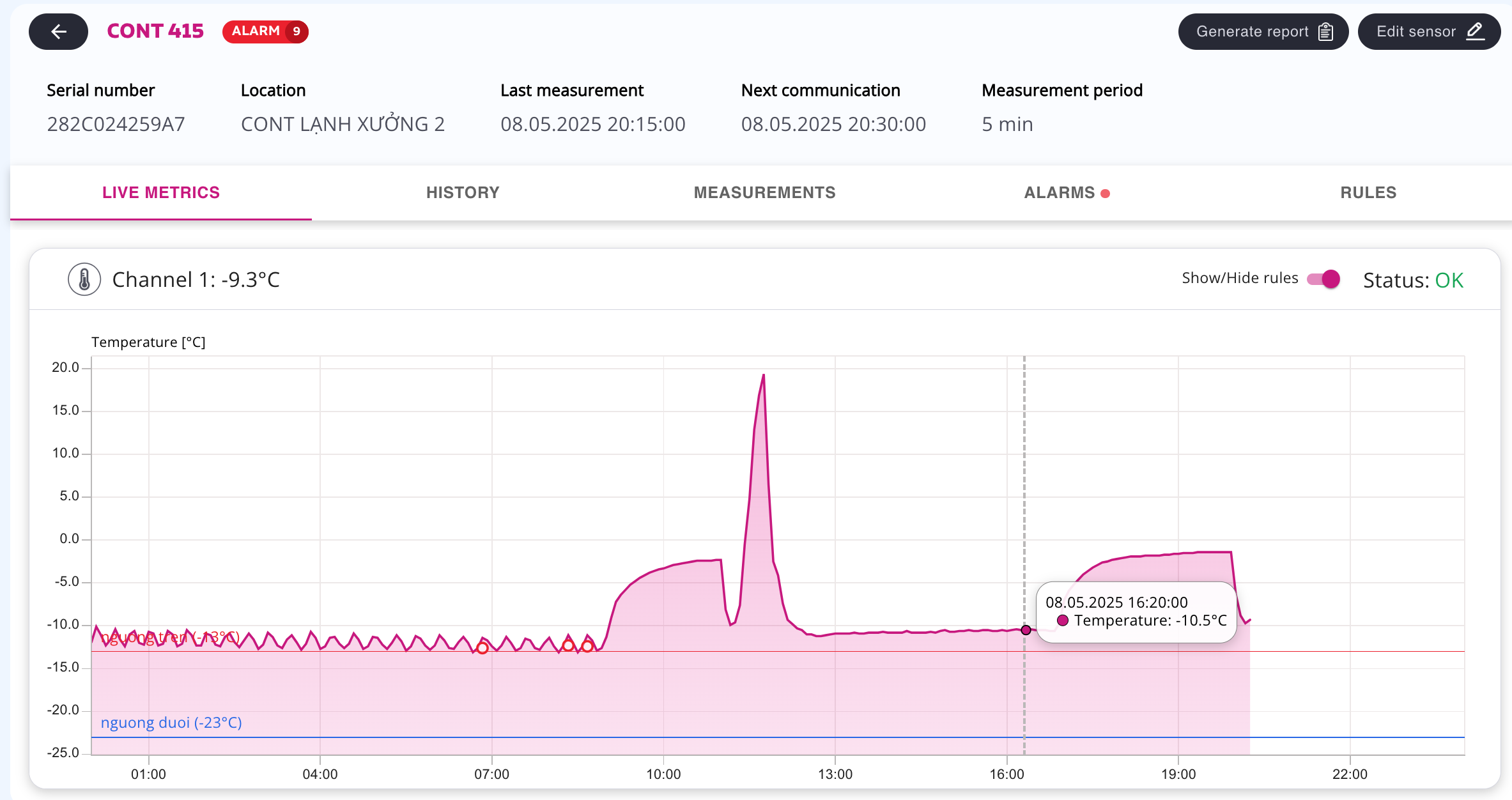Click last measurement value 08.05.2025 20:15:00

point(593,124)
